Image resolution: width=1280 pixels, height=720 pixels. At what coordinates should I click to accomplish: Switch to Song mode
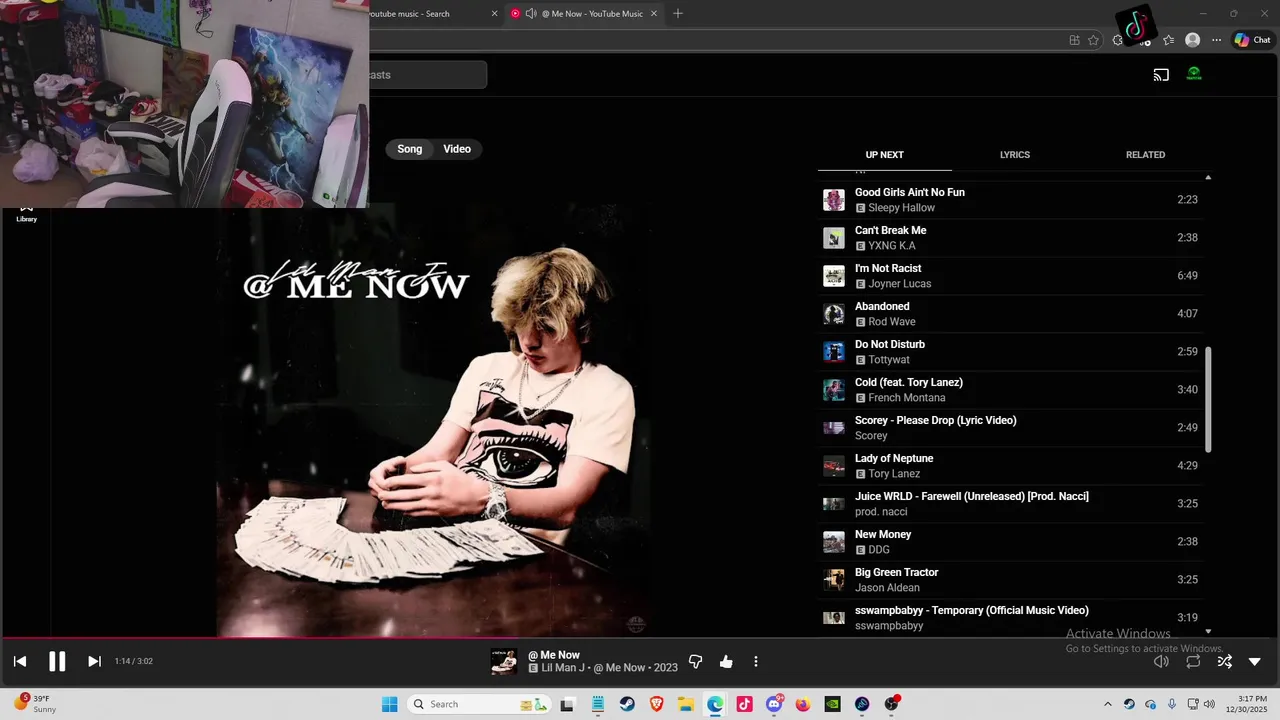(x=410, y=149)
